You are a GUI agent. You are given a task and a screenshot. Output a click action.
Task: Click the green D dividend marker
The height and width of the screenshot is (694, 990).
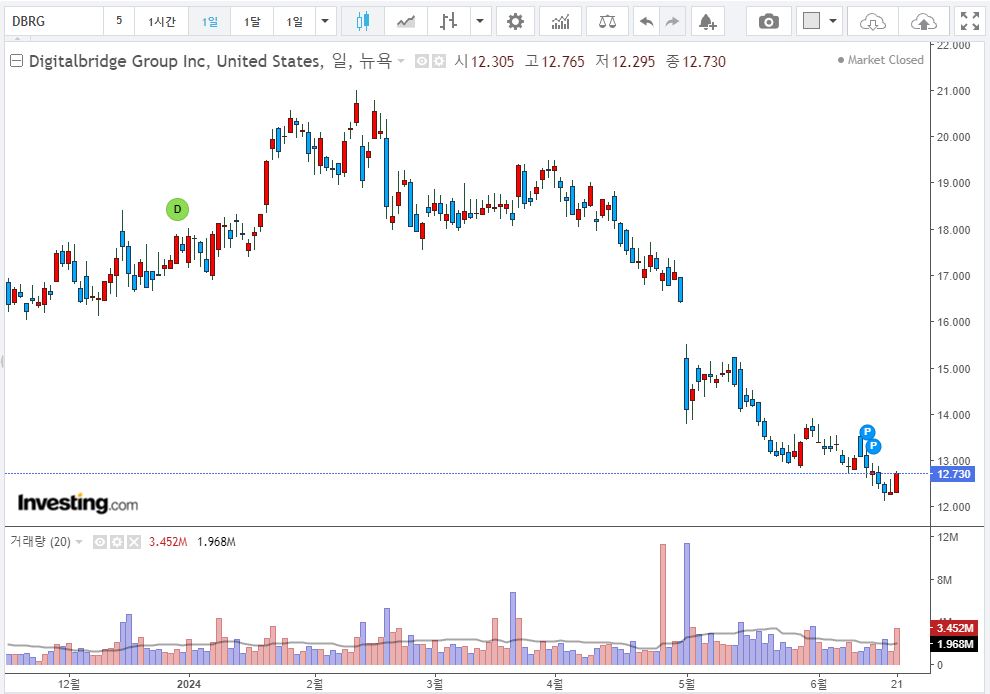click(x=177, y=209)
